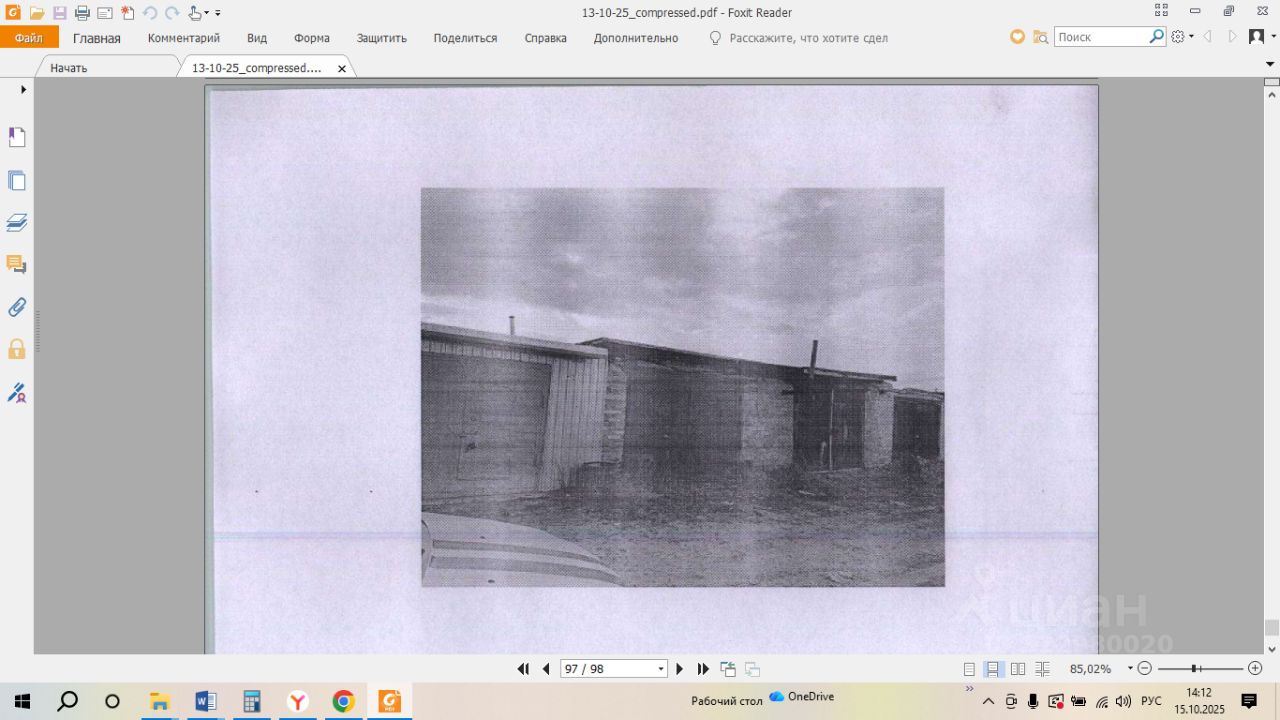The height and width of the screenshot is (720, 1280).
Task: Show hidden system tray icons
Action: point(988,701)
